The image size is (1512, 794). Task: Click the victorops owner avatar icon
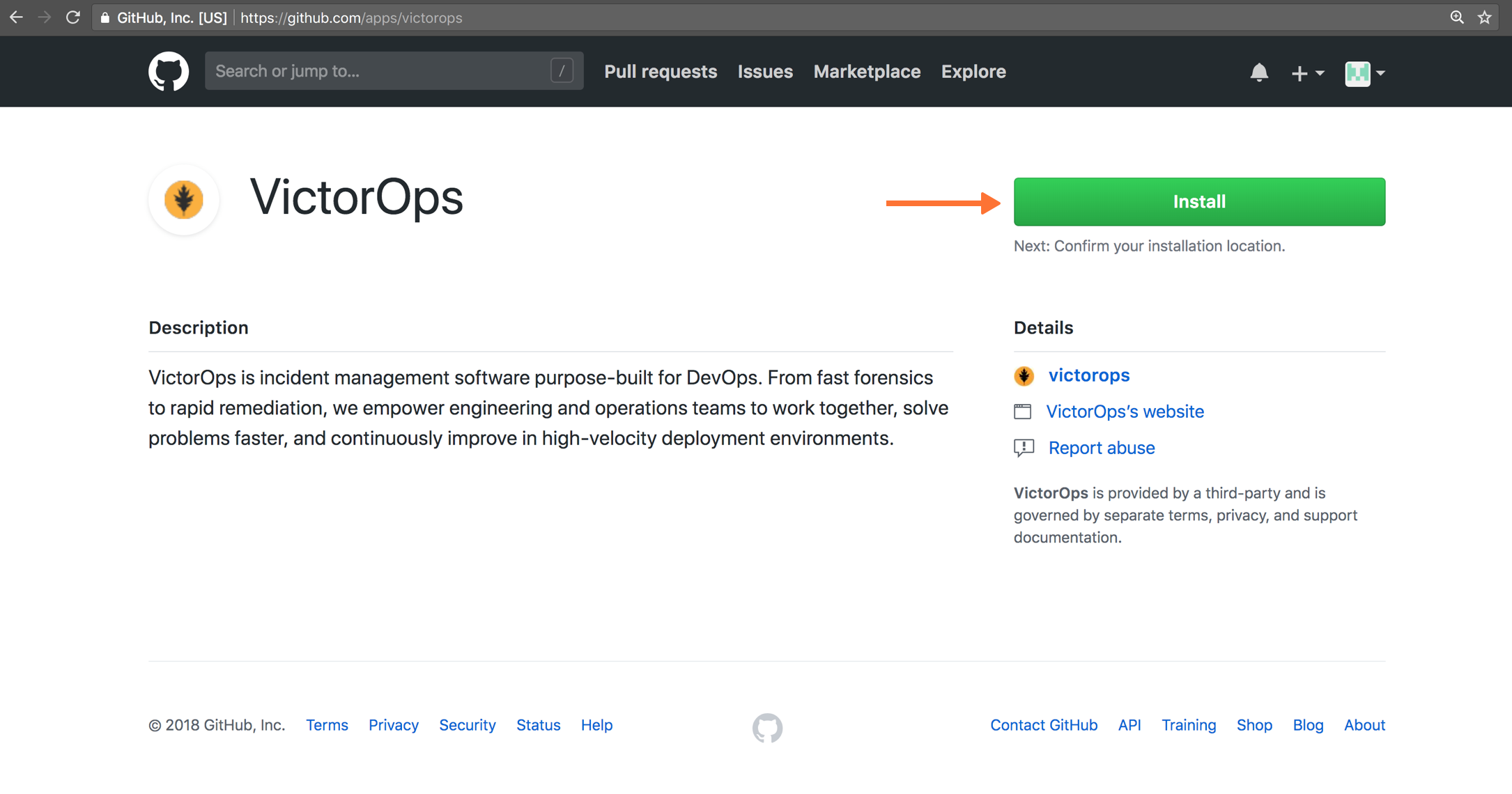pyautogui.click(x=1024, y=375)
